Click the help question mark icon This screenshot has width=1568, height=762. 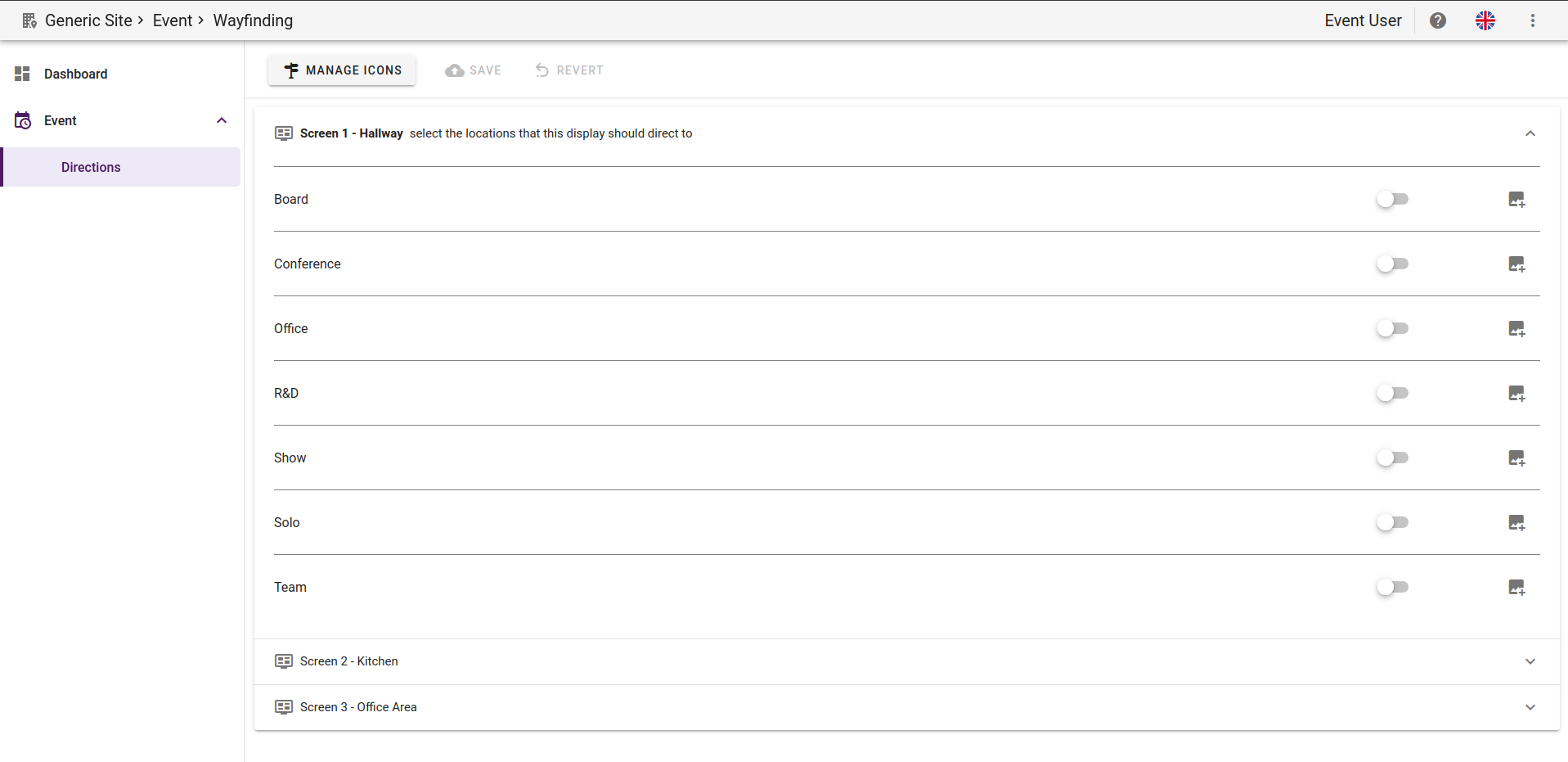tap(1437, 20)
